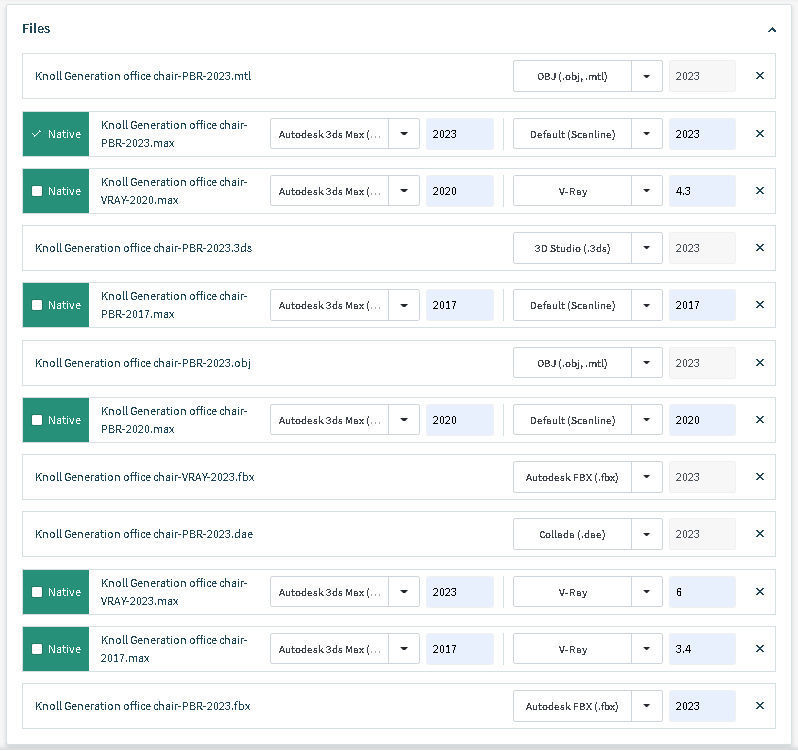Click the 4.3 V-Ray version field
Screen dimensions: 798x751
(x=701, y=191)
